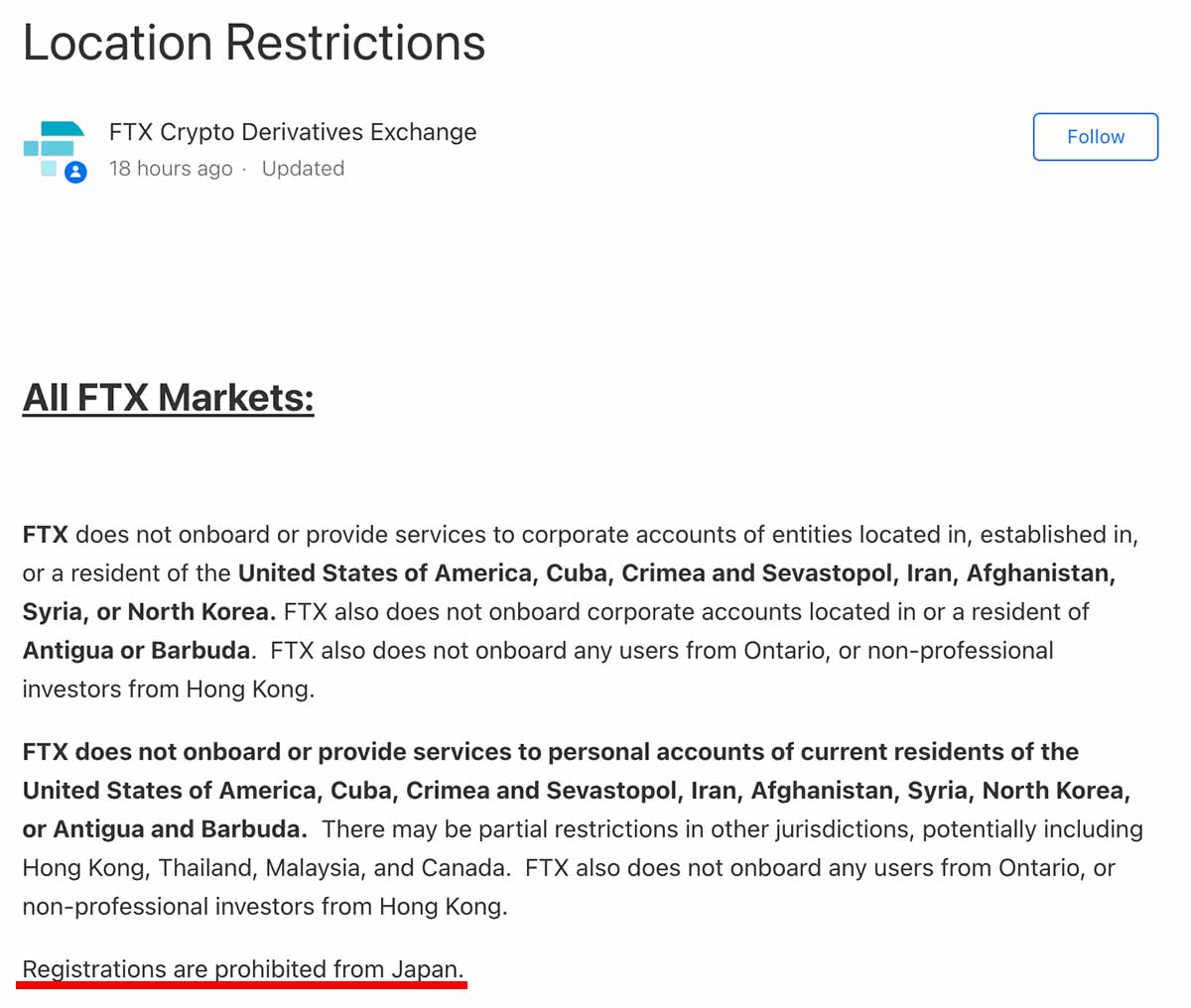Open FTX Crypto Derivatives Exchange author name
This screenshot has height=1008, width=1191.
[x=293, y=132]
